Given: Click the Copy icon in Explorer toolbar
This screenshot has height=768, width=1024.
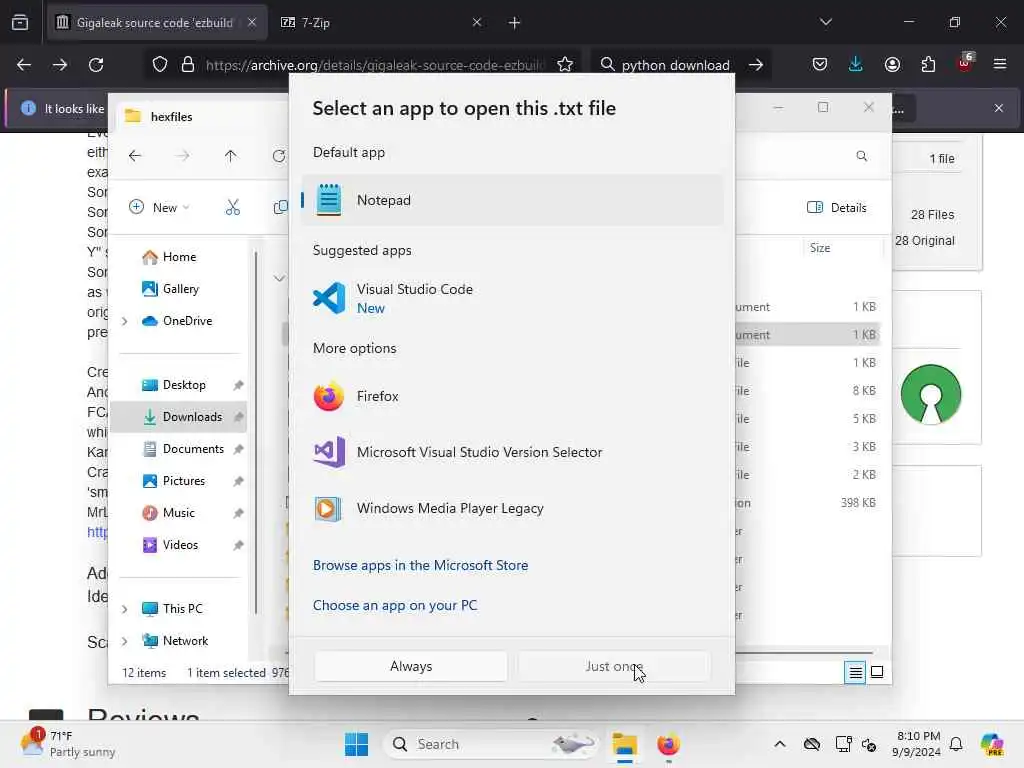Looking at the screenshot, I should [x=281, y=207].
